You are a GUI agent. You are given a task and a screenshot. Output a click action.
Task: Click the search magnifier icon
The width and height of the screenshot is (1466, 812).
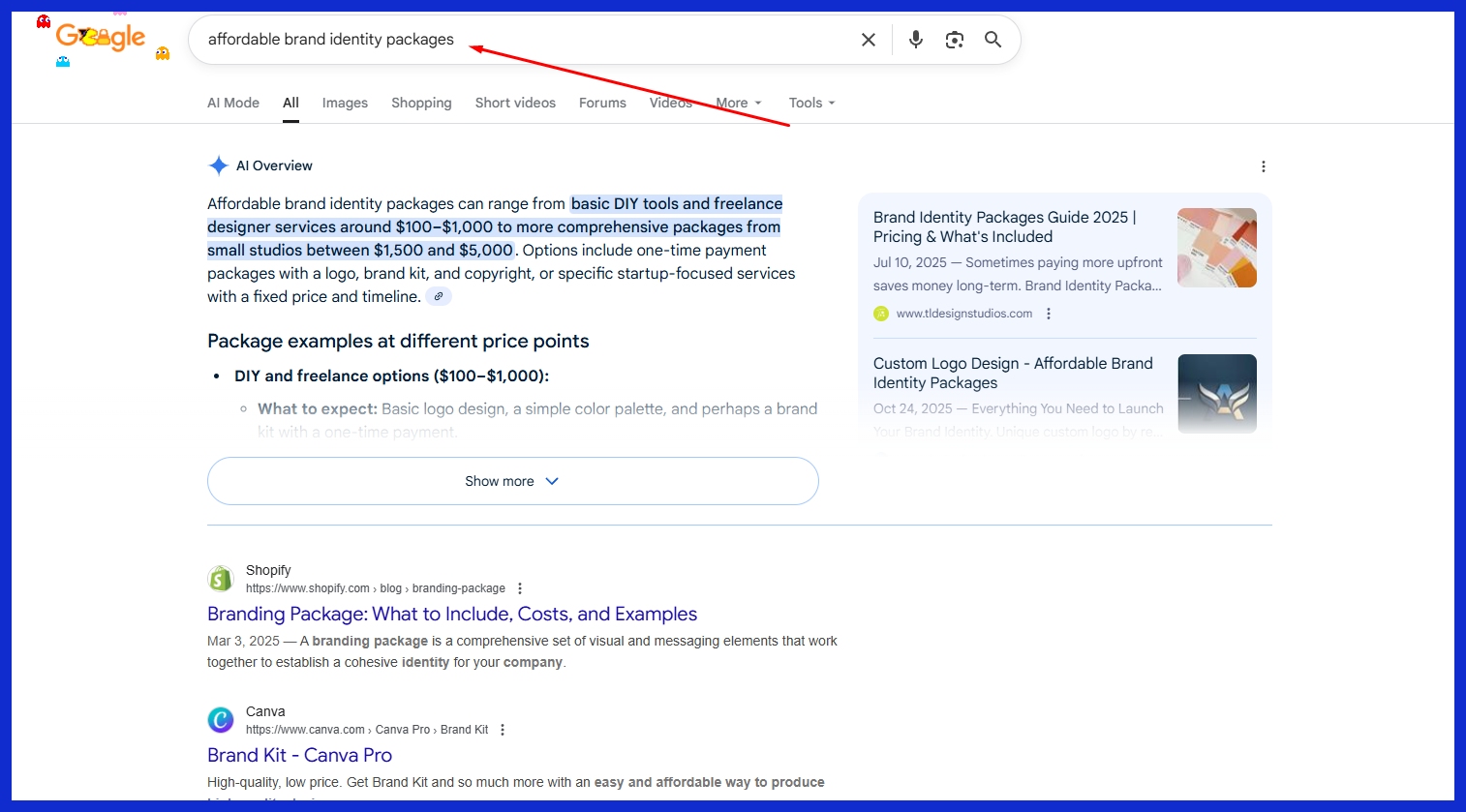pos(992,39)
